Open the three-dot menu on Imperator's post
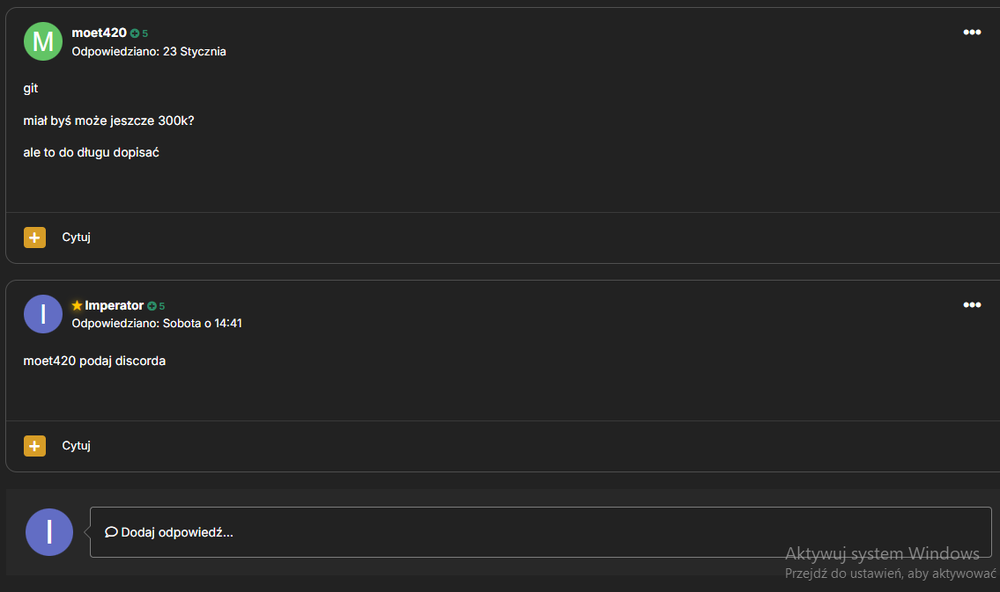The height and width of the screenshot is (592, 1000). (971, 305)
